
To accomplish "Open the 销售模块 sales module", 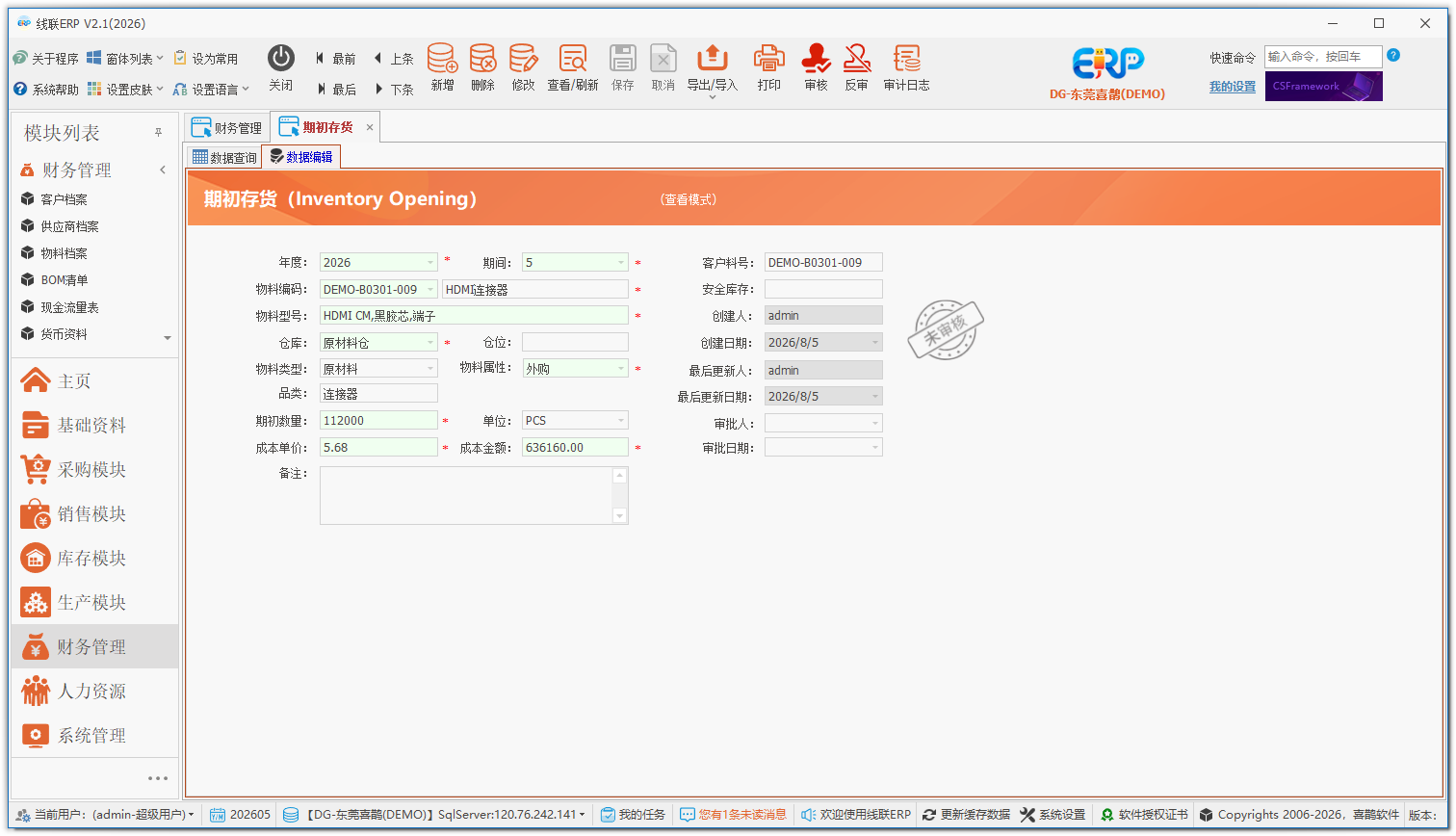I will coord(94,514).
